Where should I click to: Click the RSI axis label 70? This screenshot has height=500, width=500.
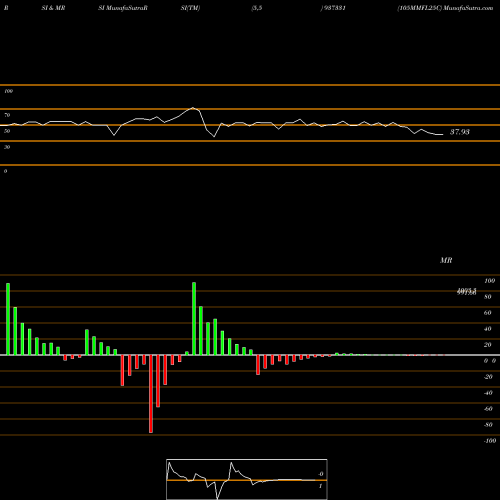[7, 115]
